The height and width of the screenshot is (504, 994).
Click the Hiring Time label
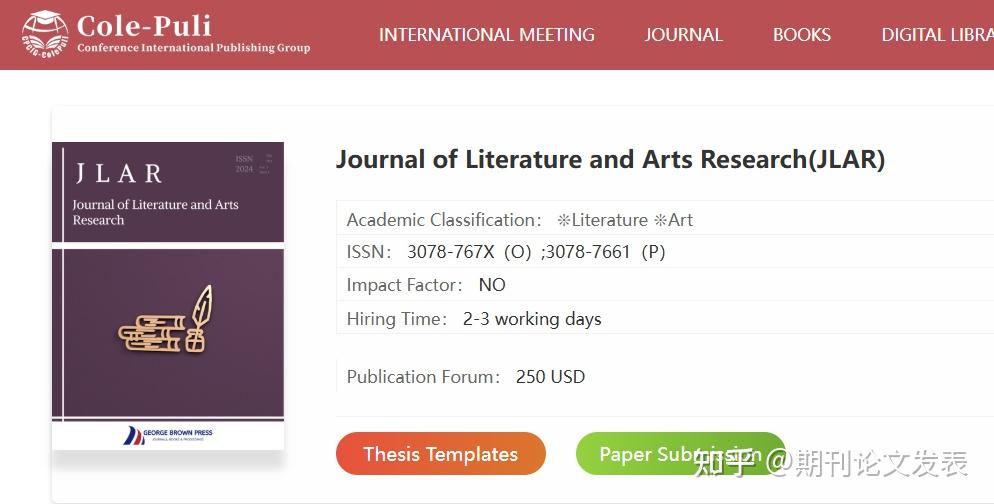[397, 318]
